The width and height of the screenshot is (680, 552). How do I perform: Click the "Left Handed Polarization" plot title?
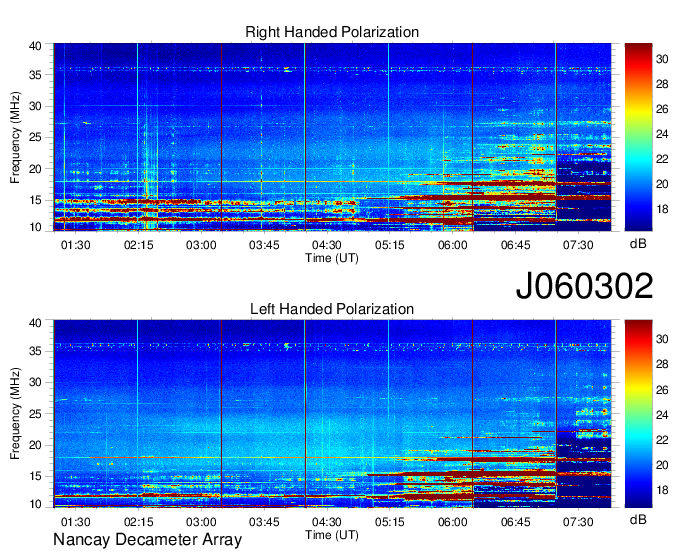(x=332, y=309)
